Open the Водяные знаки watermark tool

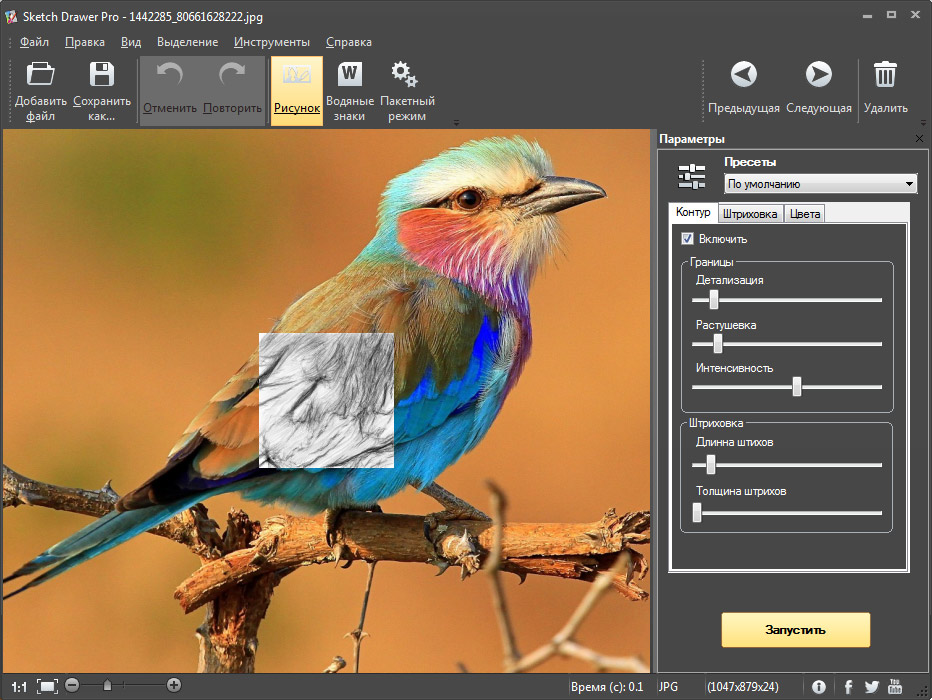(x=349, y=75)
